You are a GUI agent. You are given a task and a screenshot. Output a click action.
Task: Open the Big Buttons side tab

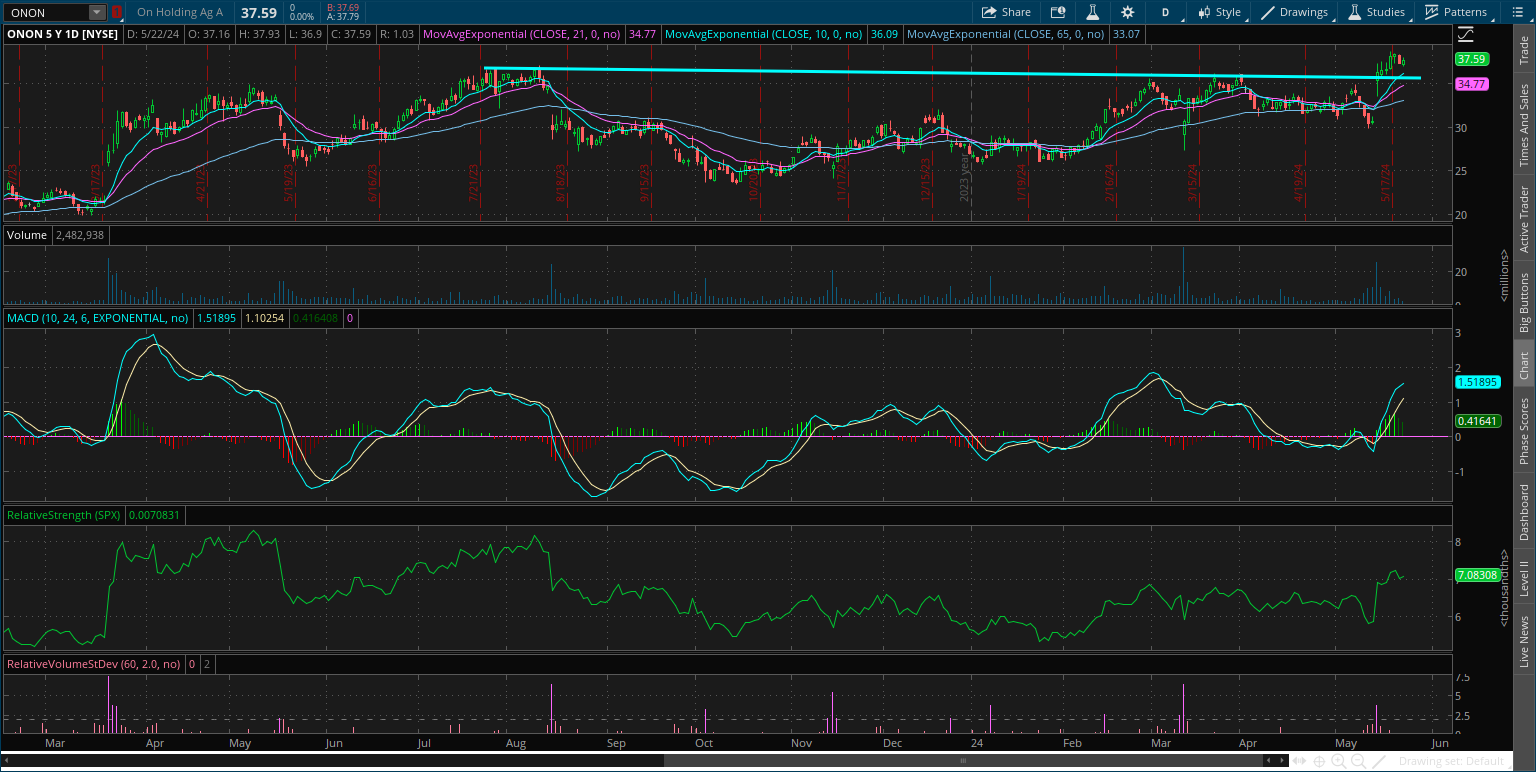point(1524,302)
